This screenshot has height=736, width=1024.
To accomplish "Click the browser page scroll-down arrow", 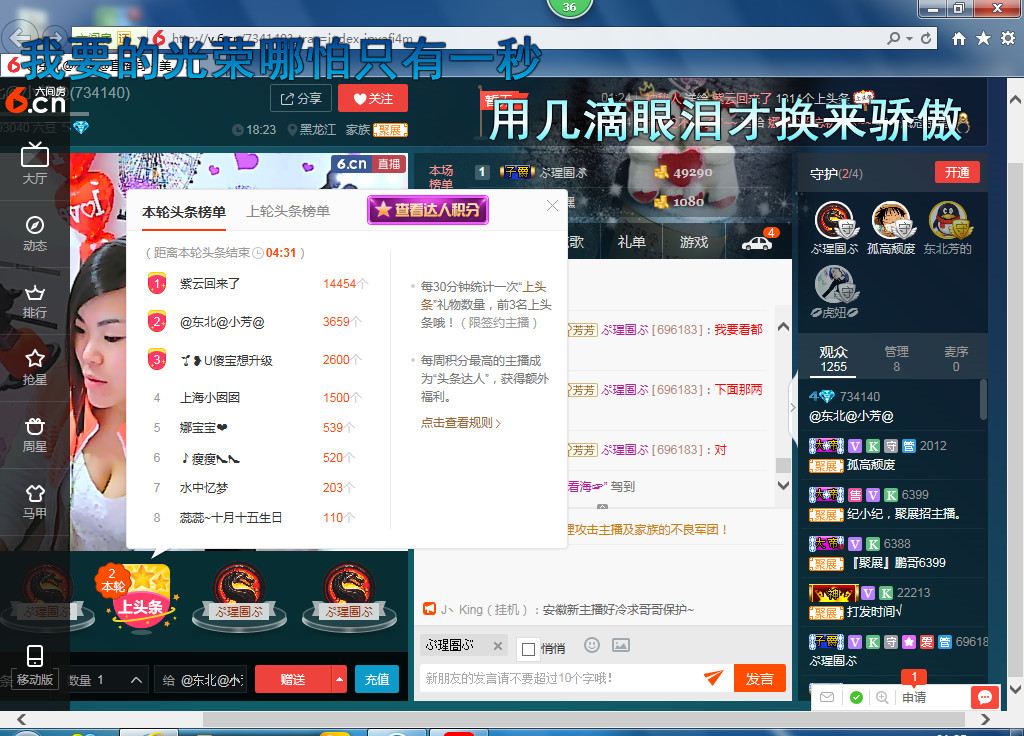I will pyautogui.click(x=1015, y=688).
